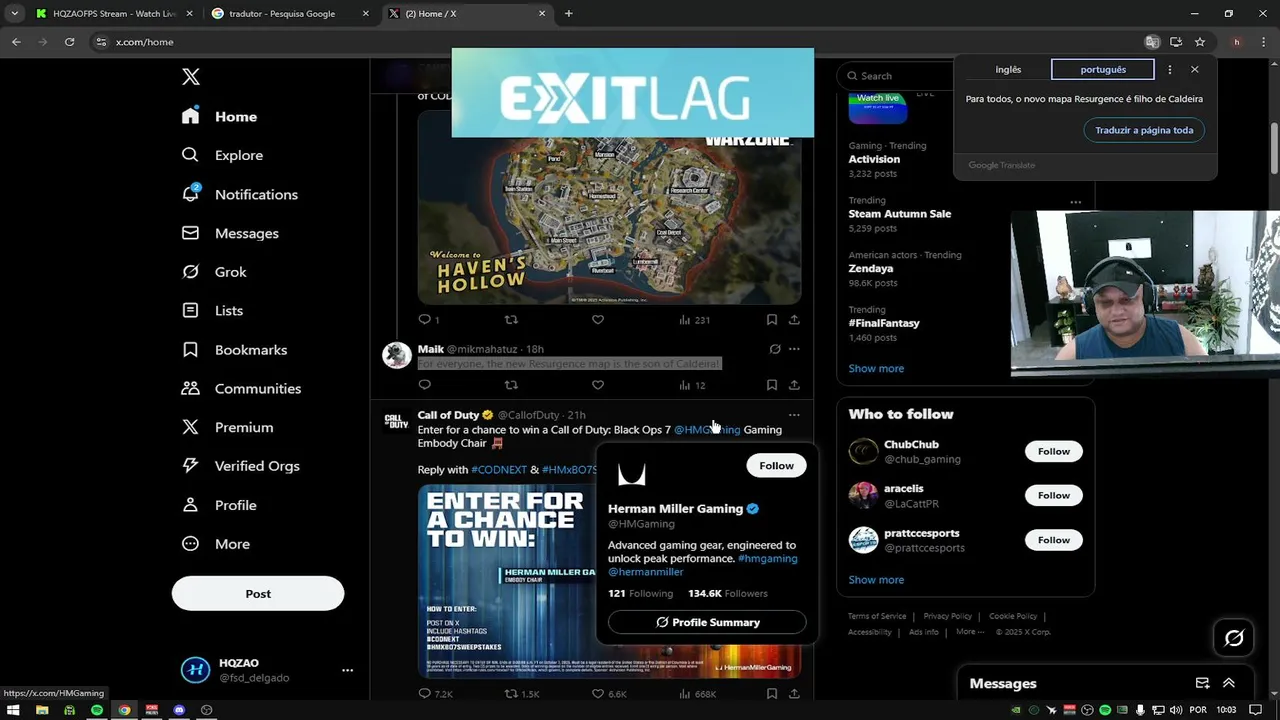
Task: Follow Herman Miller Gaming in hover card
Action: point(776,466)
